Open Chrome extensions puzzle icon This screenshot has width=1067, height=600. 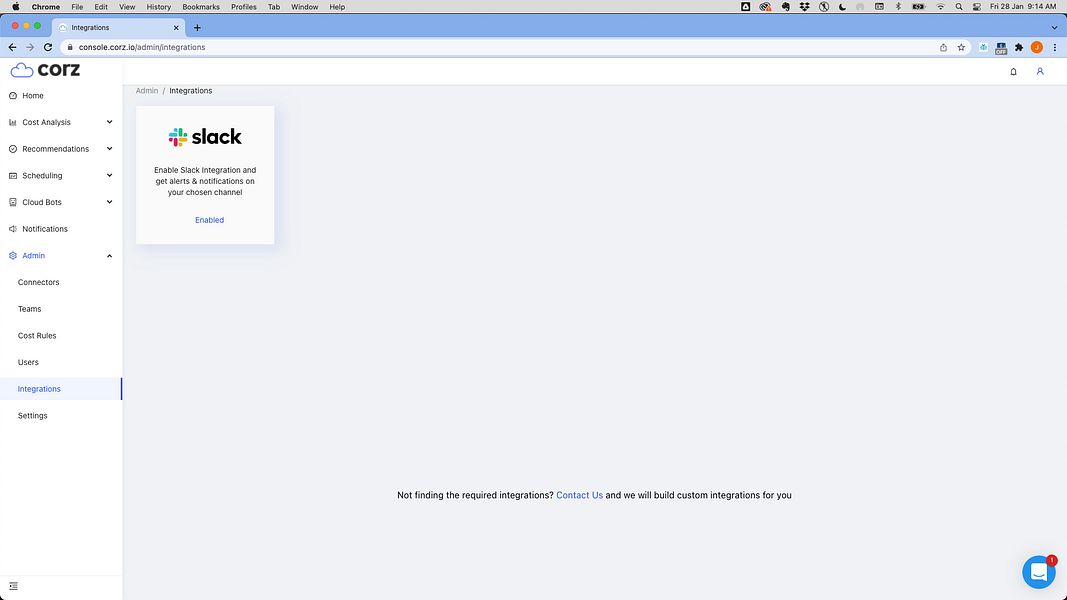tap(1019, 47)
